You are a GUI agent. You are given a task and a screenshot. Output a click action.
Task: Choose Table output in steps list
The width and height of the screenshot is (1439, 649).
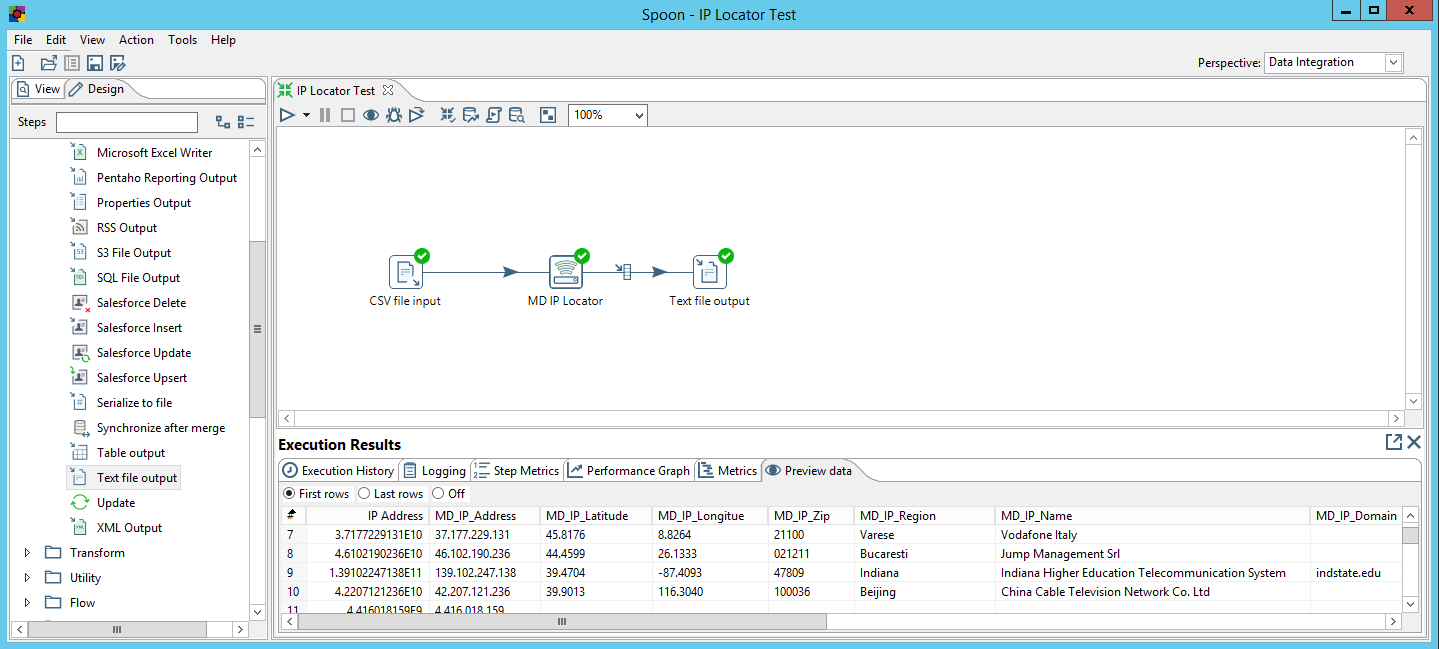(131, 453)
